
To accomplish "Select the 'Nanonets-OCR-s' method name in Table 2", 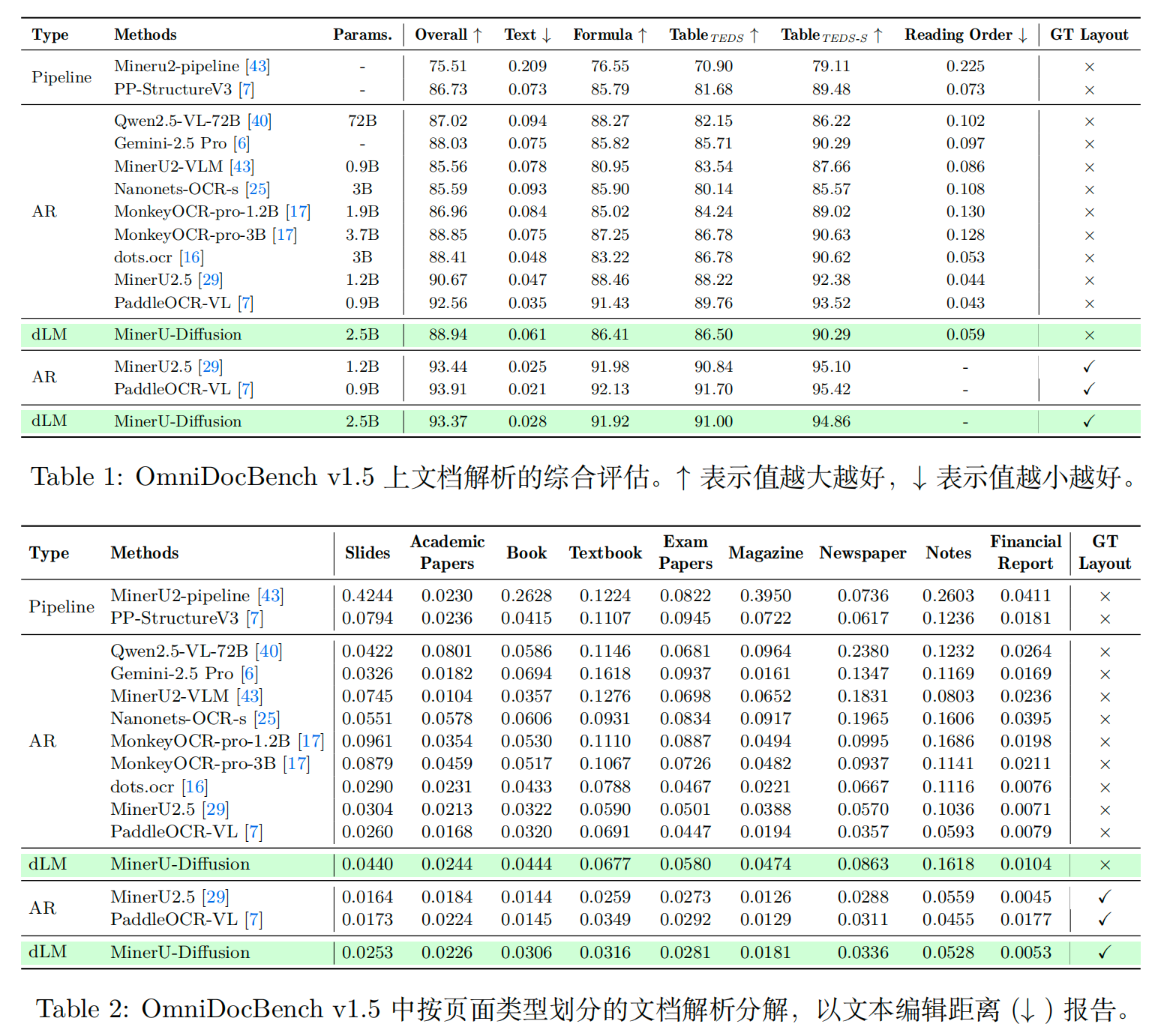I will point(178,719).
